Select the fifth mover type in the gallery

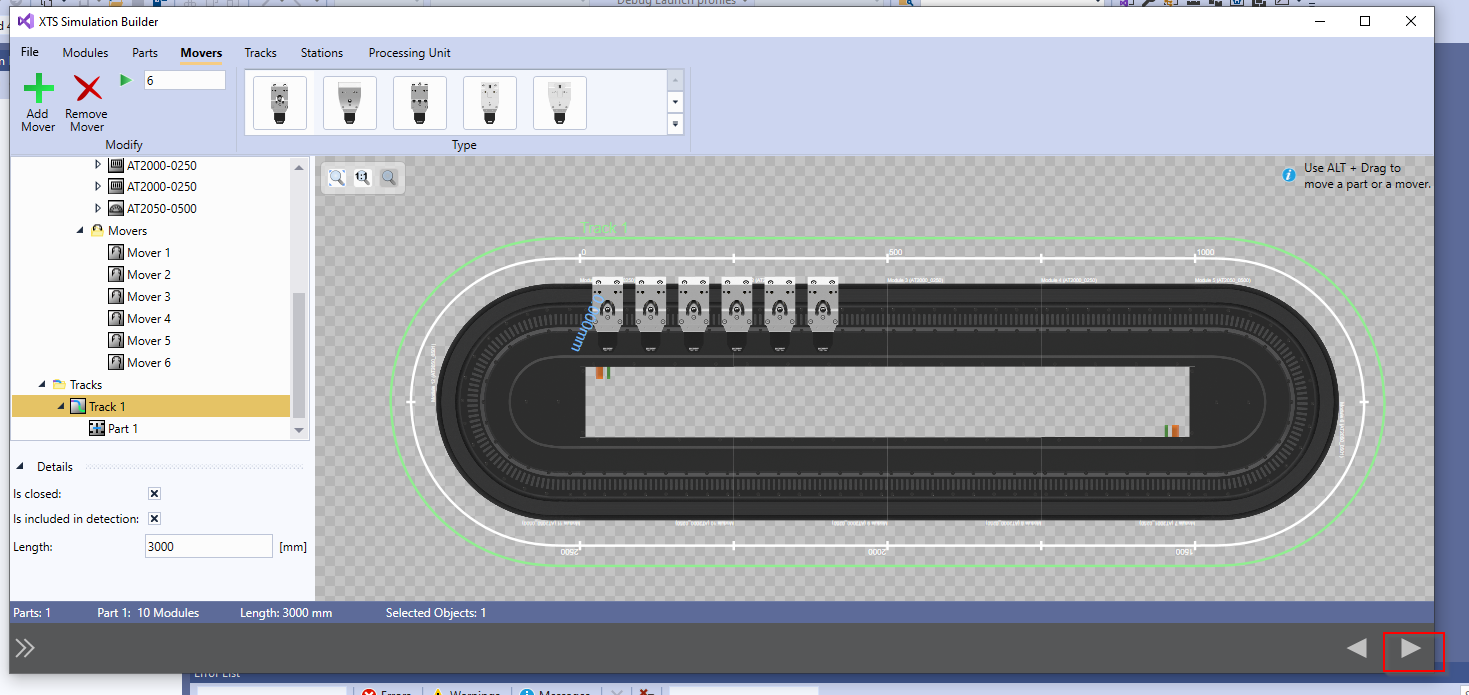560,103
